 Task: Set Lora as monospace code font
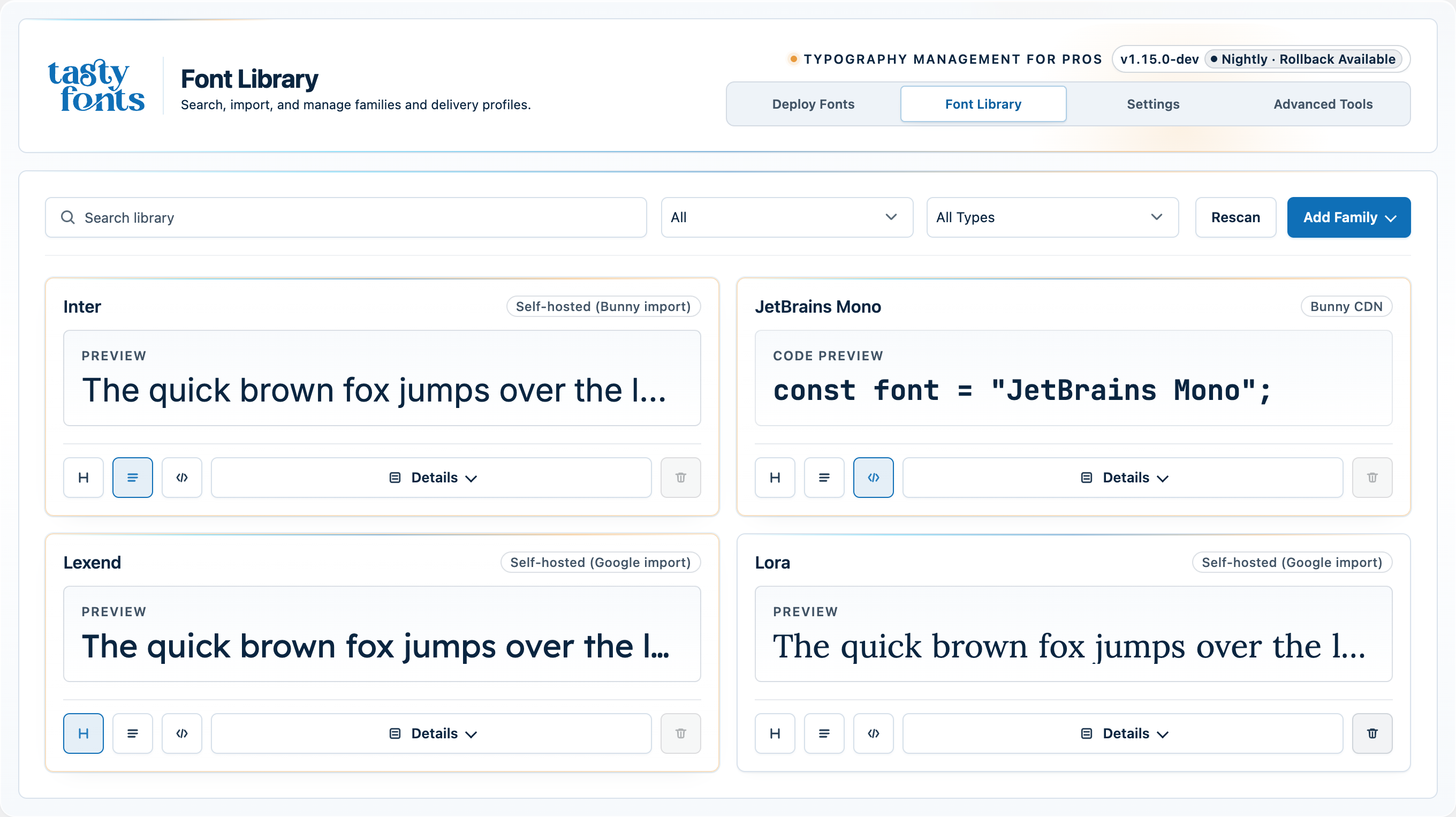click(873, 733)
